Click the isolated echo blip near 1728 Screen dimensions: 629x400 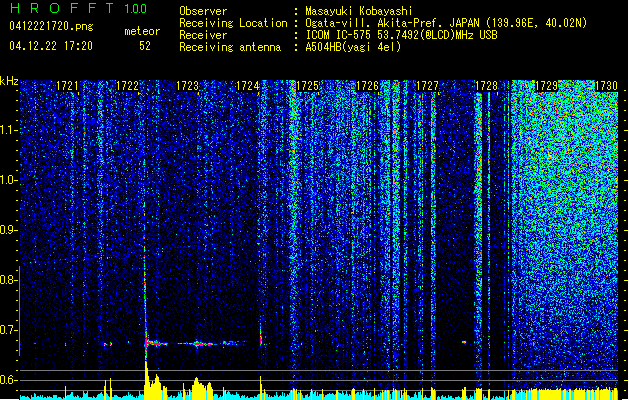pyautogui.click(x=464, y=342)
